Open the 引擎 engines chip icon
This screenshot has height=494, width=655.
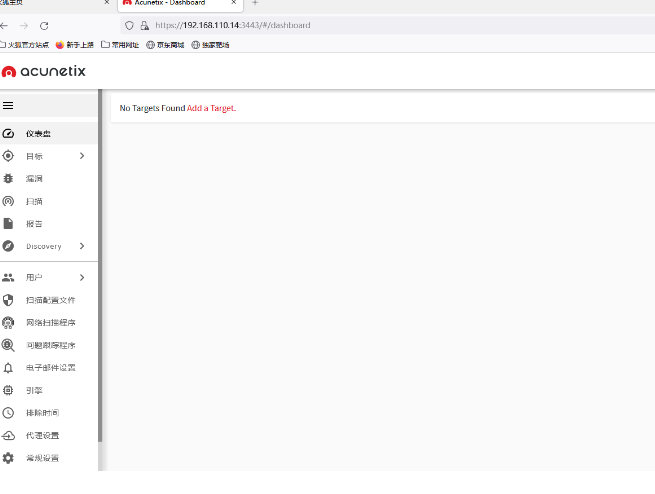8,390
